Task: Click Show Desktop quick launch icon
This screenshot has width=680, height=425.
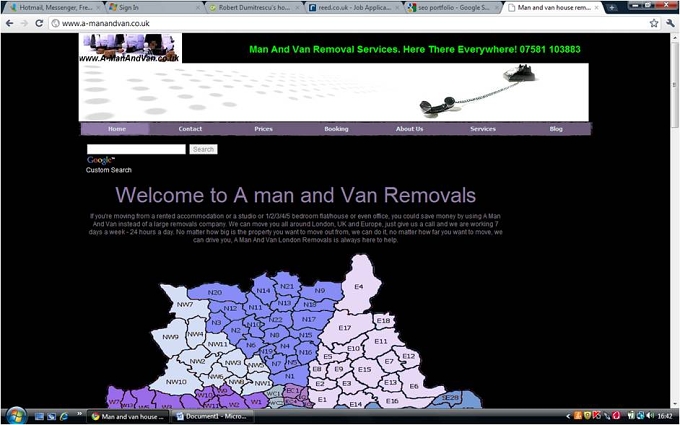Action: pyautogui.click(x=39, y=417)
